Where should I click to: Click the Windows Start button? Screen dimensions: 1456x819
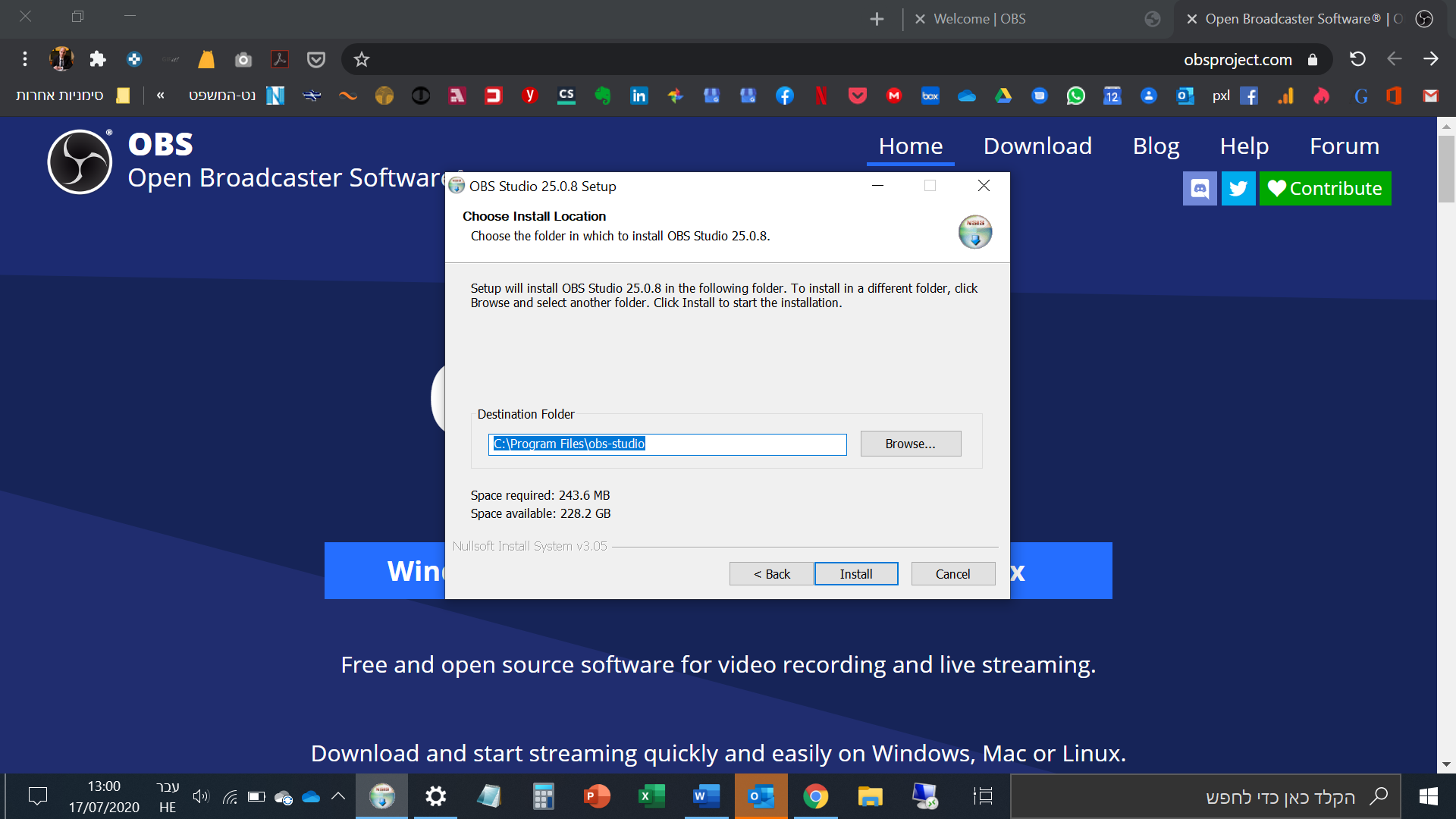coord(1429,796)
